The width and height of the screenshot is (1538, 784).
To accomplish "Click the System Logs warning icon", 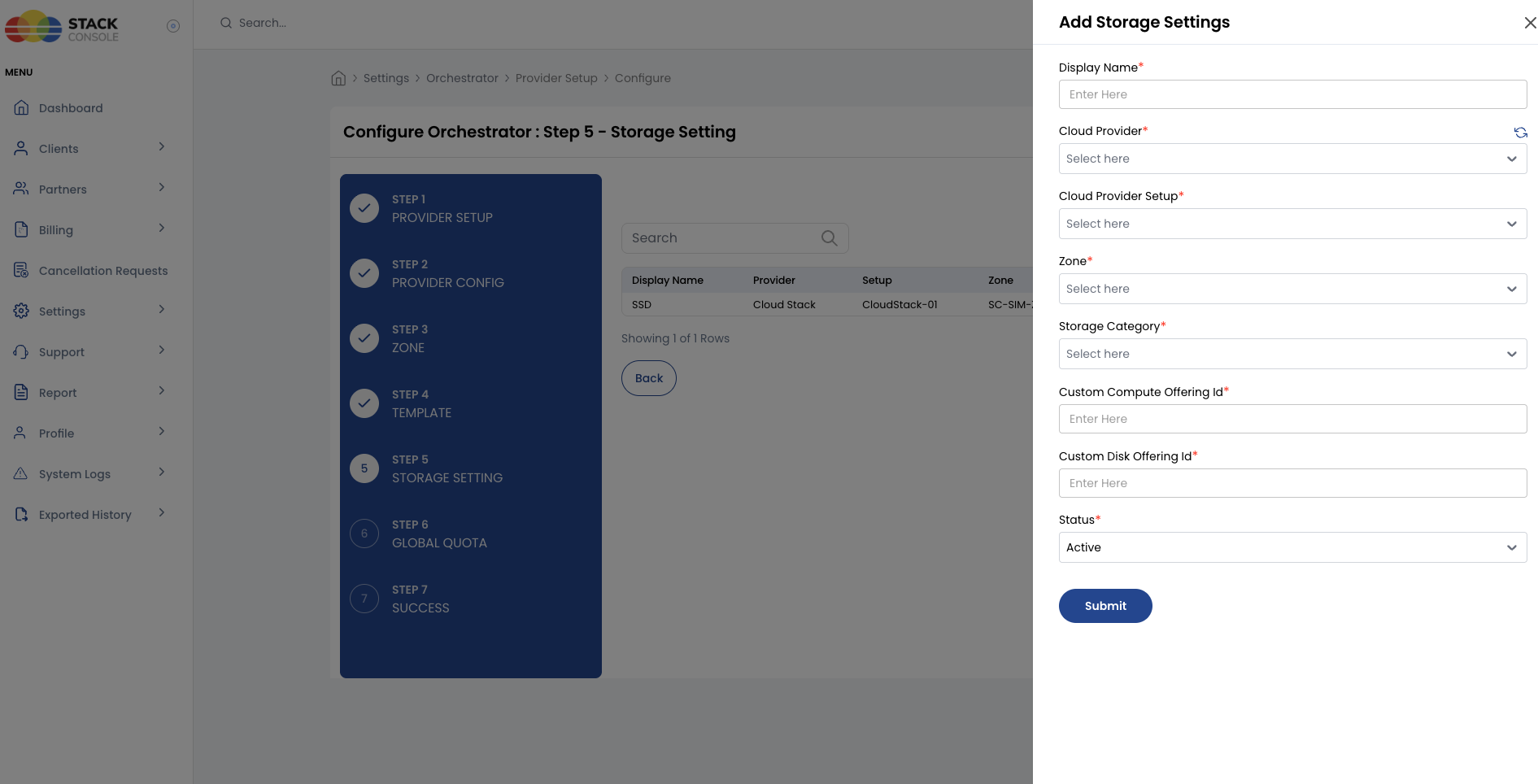I will pos(21,473).
